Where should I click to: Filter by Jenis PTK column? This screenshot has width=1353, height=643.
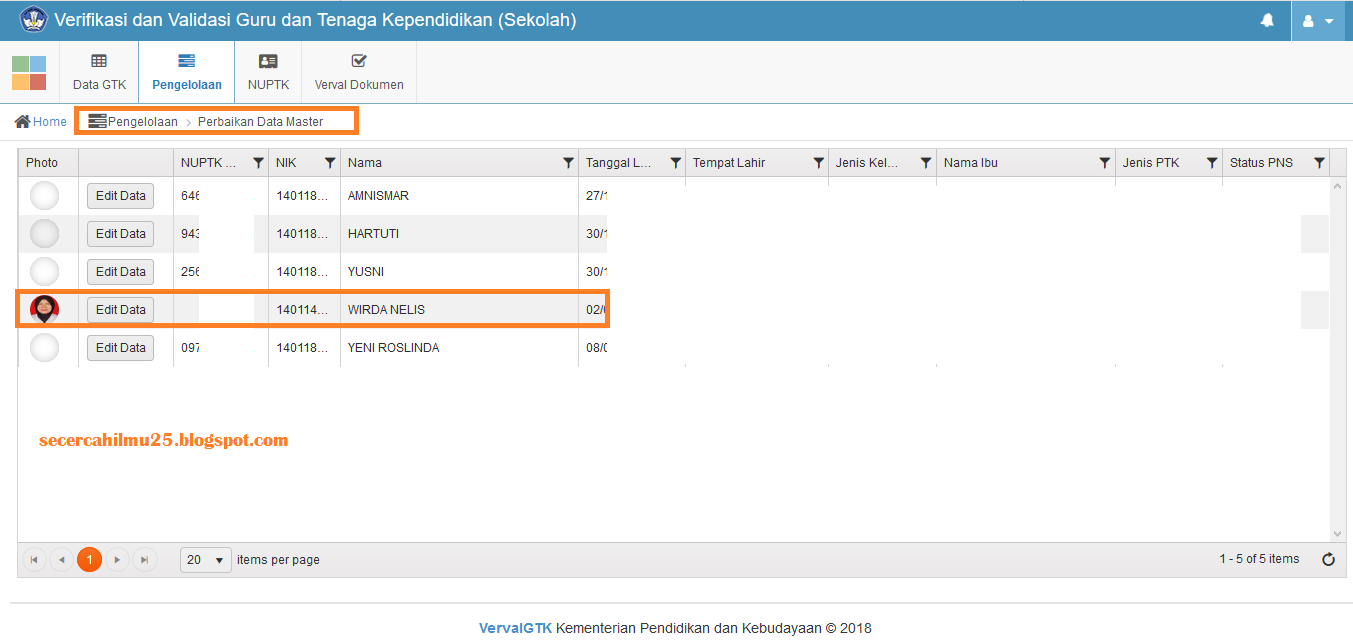pyautogui.click(x=1211, y=163)
